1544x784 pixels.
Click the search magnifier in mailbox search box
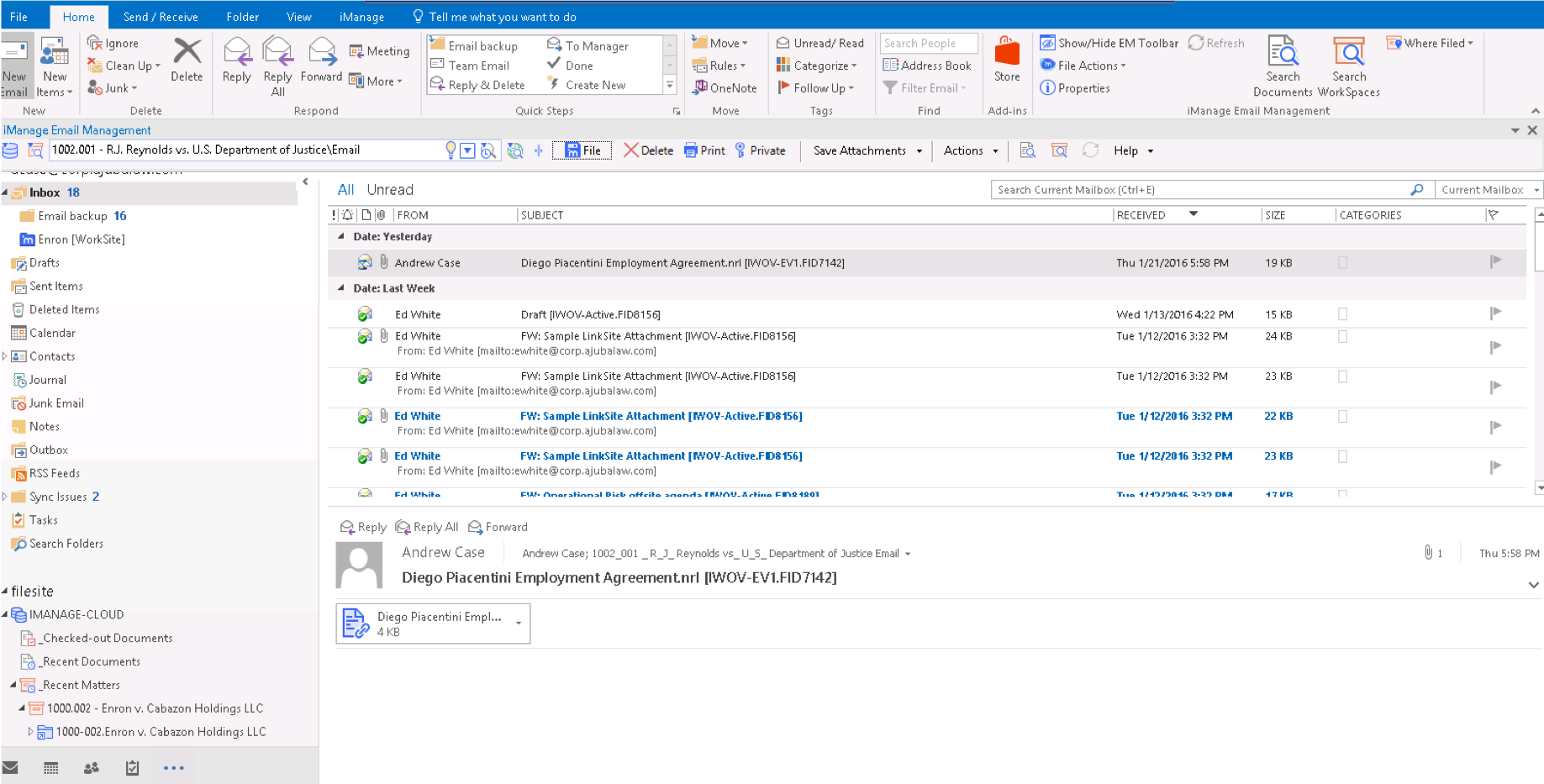click(x=1417, y=190)
